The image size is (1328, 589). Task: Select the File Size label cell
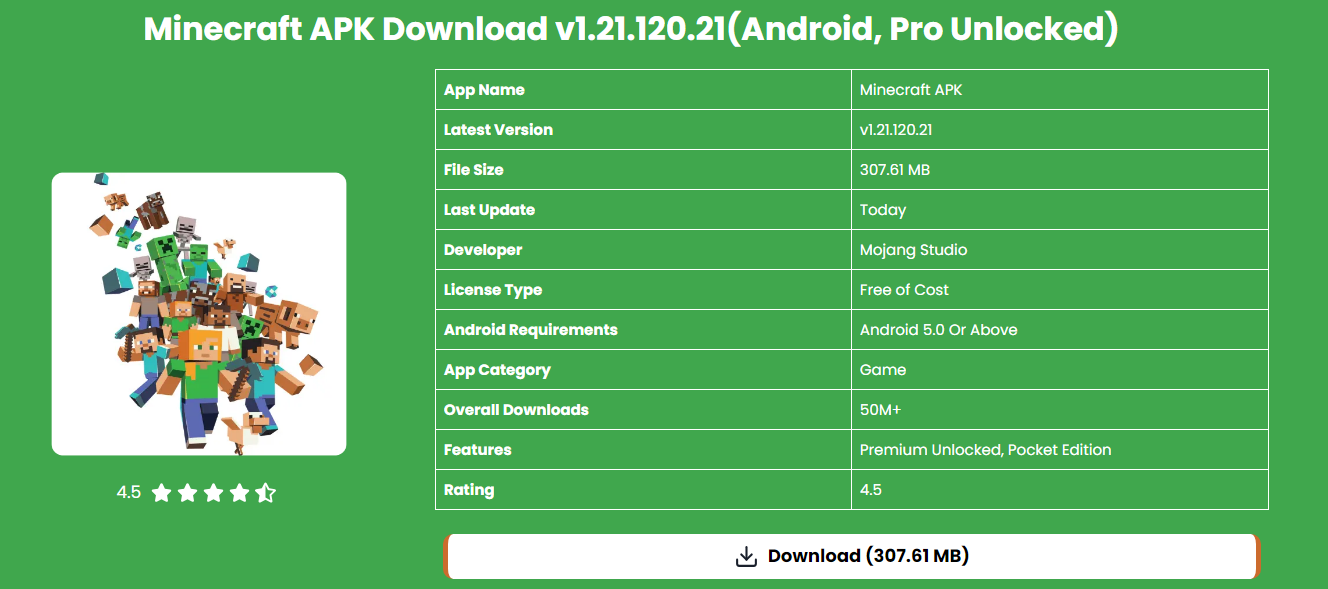tap(643, 170)
